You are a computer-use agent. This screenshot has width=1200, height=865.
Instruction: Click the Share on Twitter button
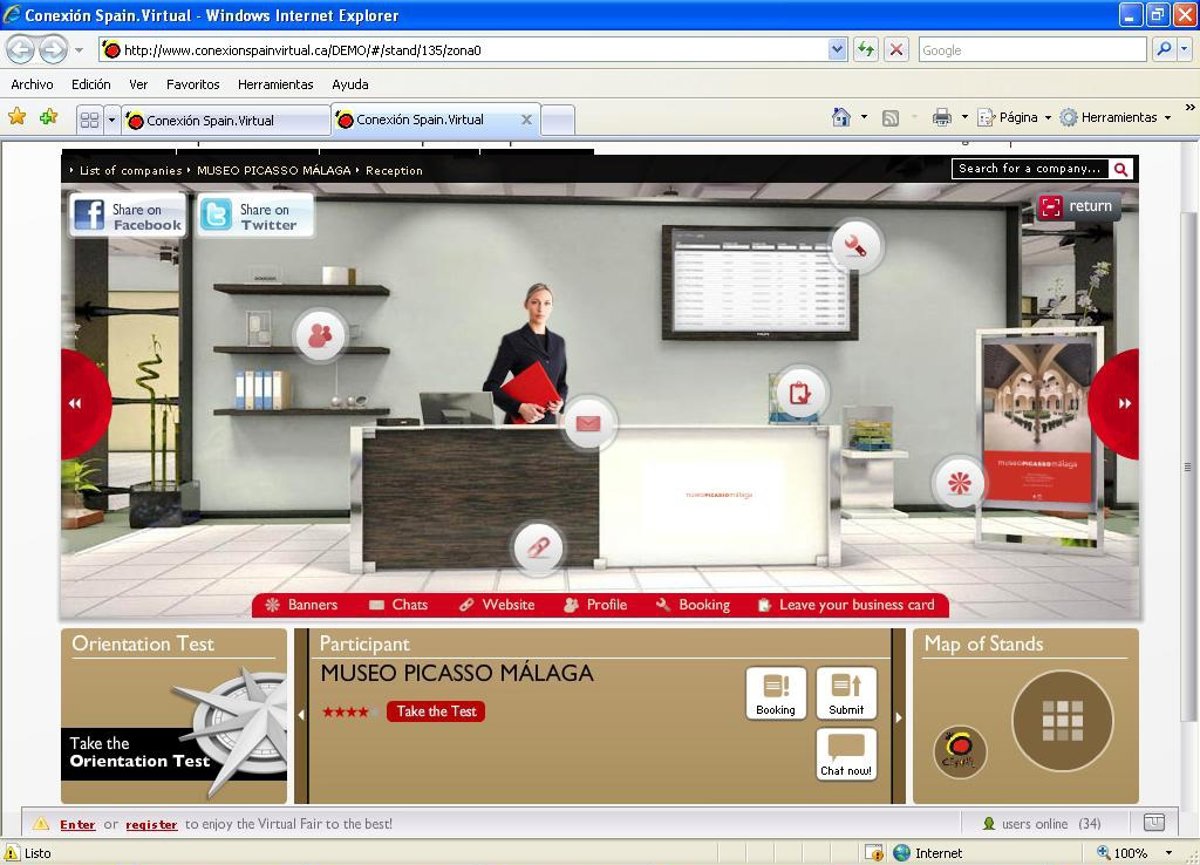point(255,216)
